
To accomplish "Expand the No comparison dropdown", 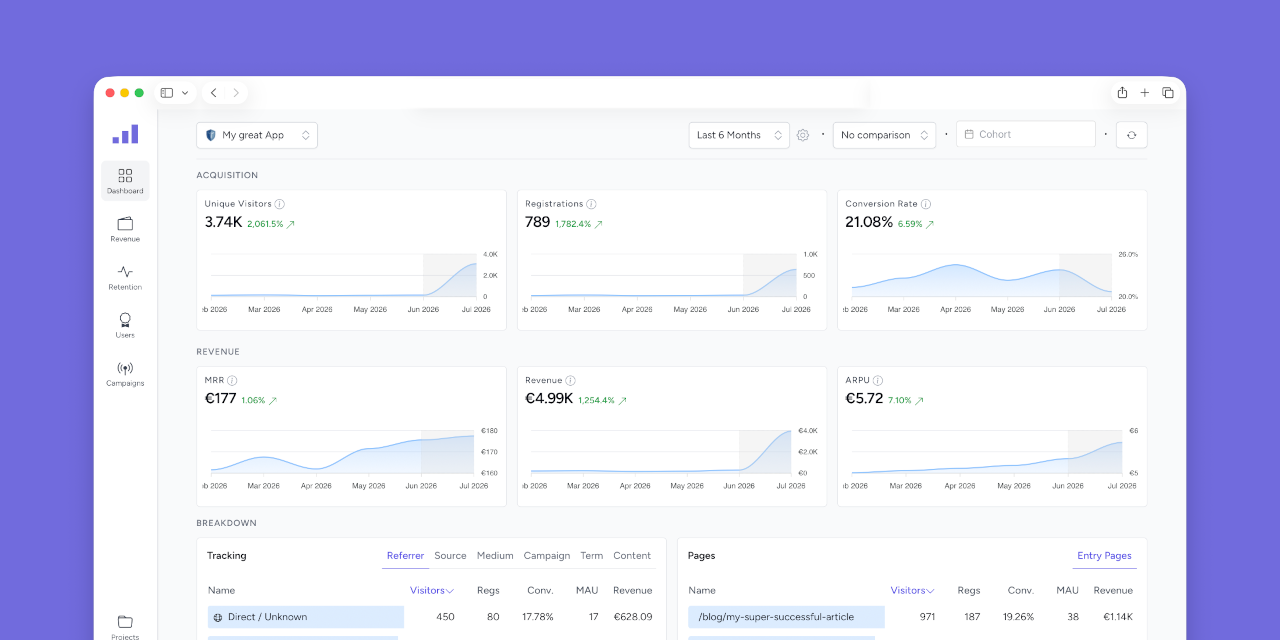I will 885,135.
